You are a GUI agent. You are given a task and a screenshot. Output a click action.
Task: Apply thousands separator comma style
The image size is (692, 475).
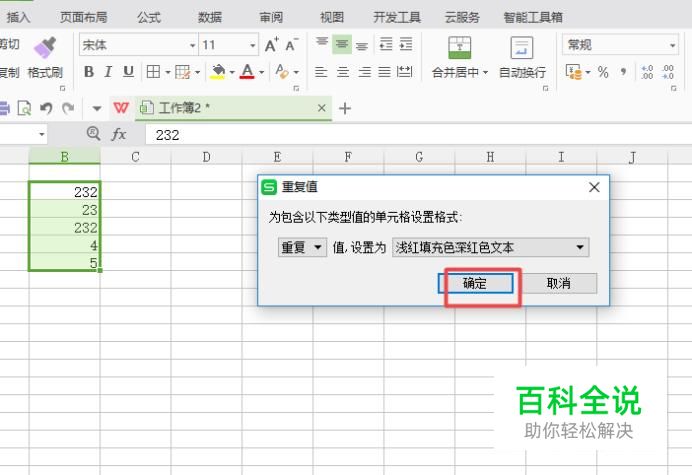point(623,72)
